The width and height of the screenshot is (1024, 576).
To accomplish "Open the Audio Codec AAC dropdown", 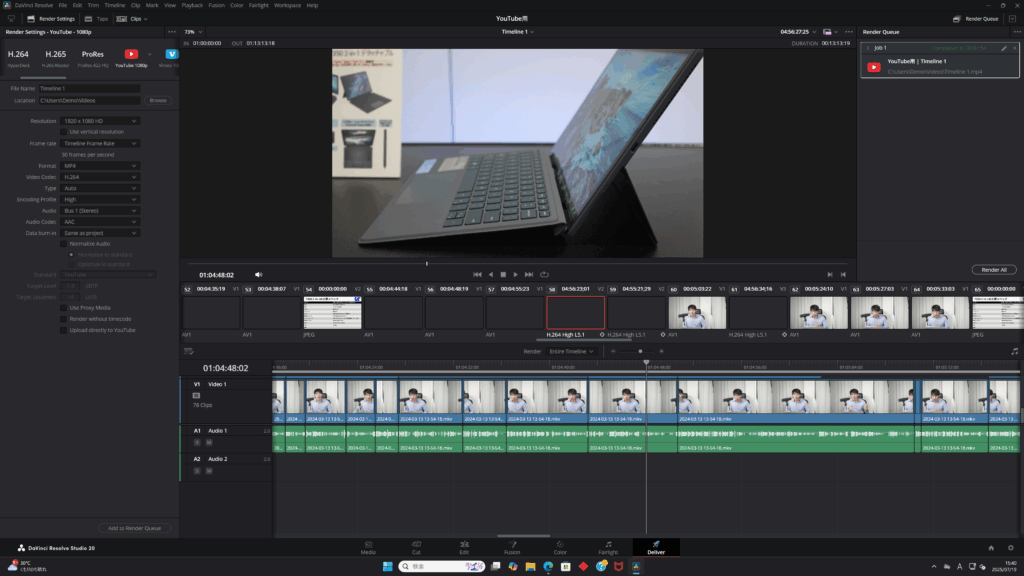I will point(100,221).
